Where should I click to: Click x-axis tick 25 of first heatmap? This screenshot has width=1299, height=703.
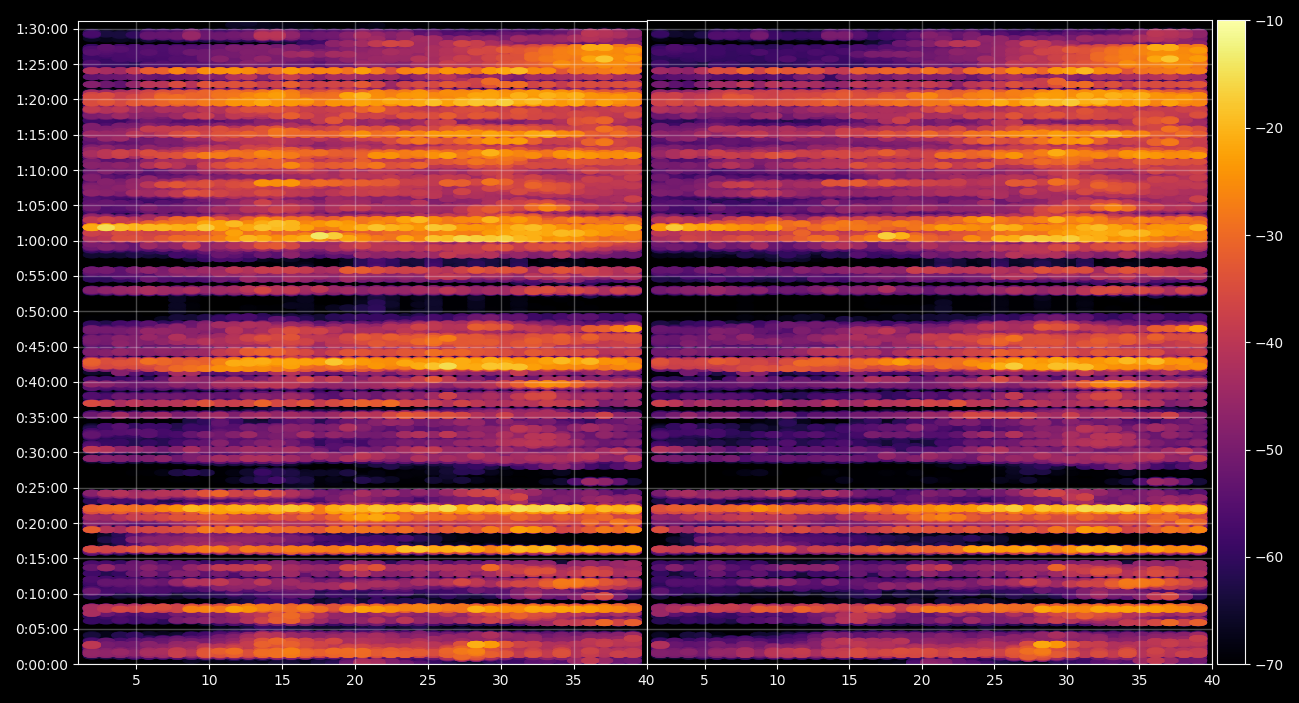[x=428, y=681]
